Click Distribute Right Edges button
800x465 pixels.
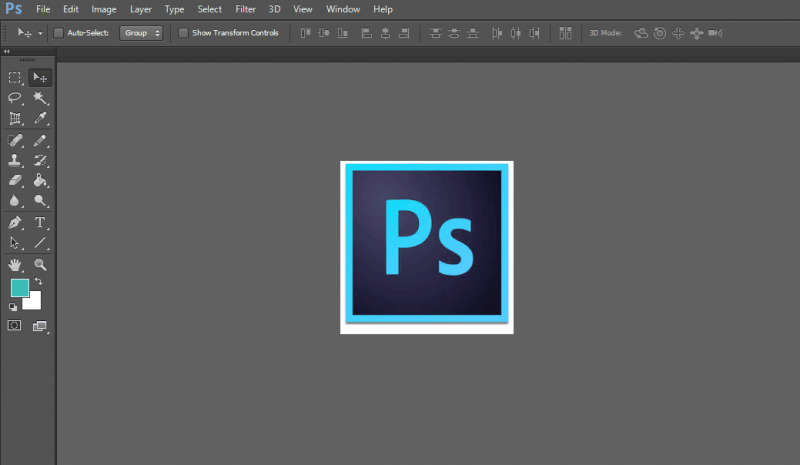(534, 33)
